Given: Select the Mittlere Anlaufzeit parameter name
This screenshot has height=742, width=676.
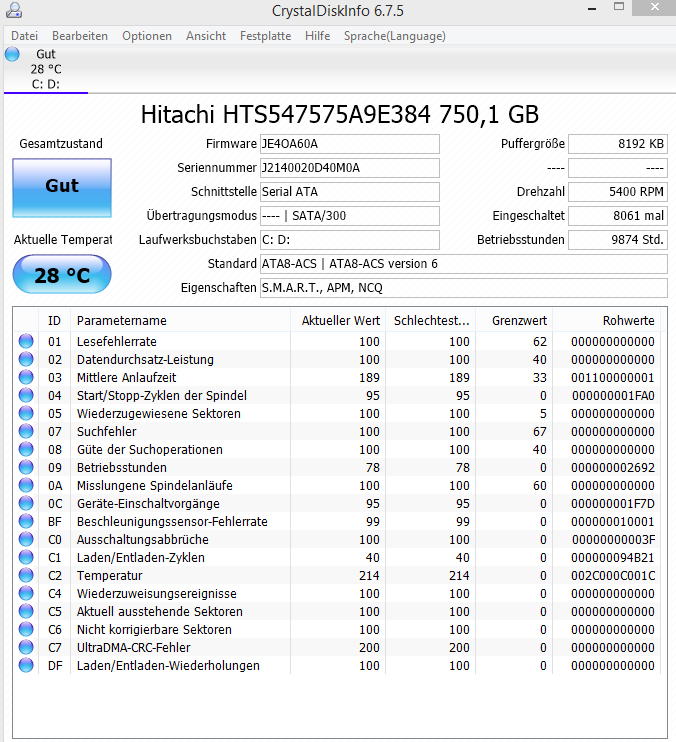Looking at the screenshot, I should coord(126,378).
